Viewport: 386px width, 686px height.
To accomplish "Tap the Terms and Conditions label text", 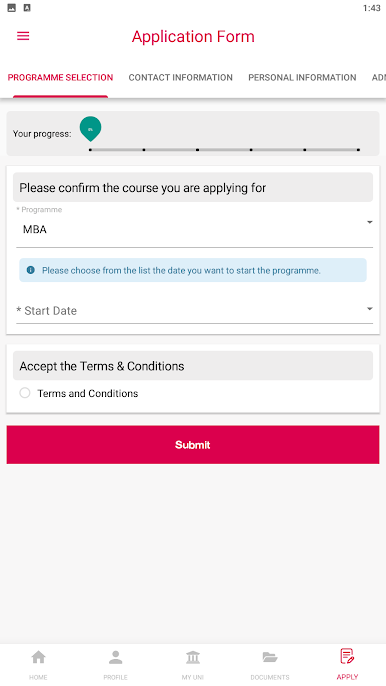I will coord(88,393).
